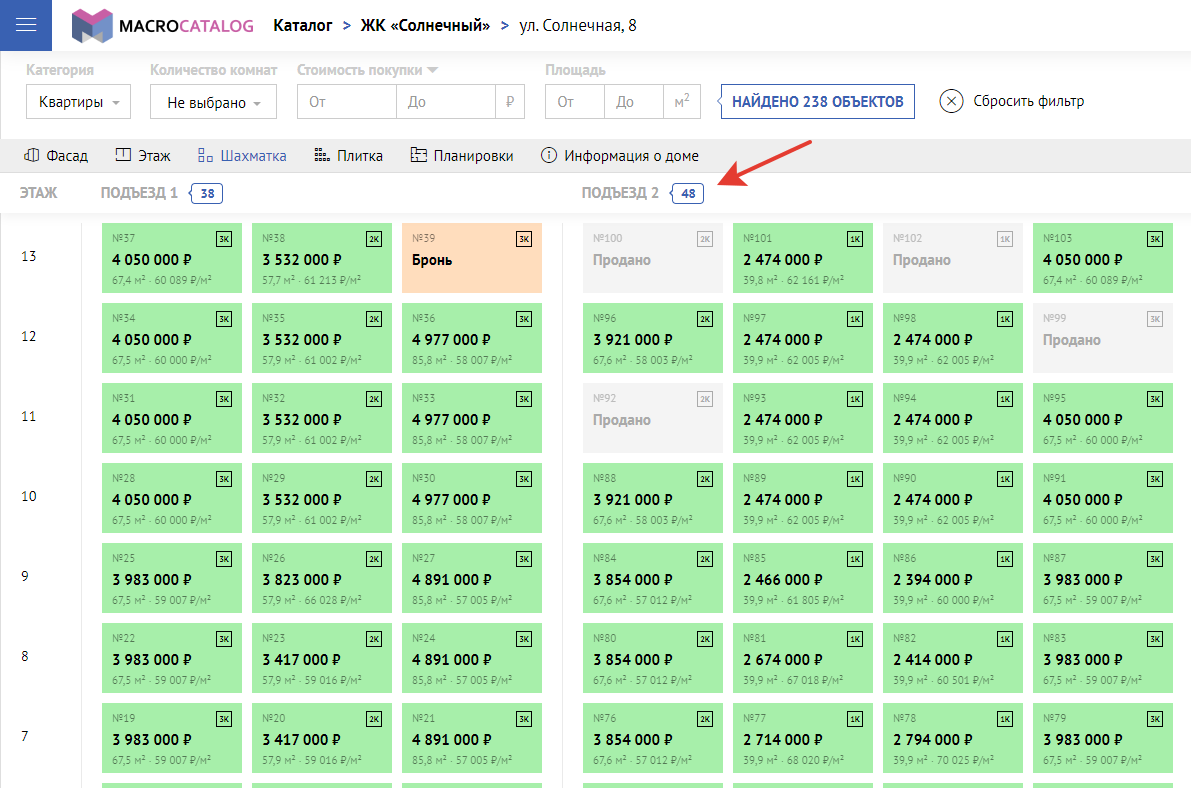Switch to Этаж view
The height and width of the screenshot is (788, 1191).
click(143, 156)
